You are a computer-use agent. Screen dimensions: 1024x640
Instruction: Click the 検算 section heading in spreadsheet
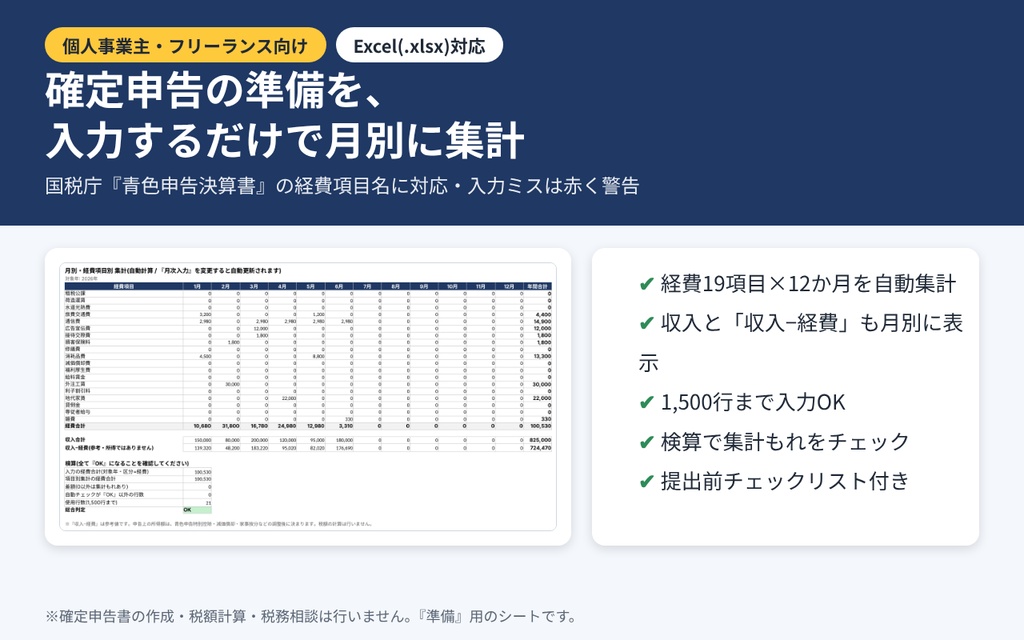[x=127, y=463]
